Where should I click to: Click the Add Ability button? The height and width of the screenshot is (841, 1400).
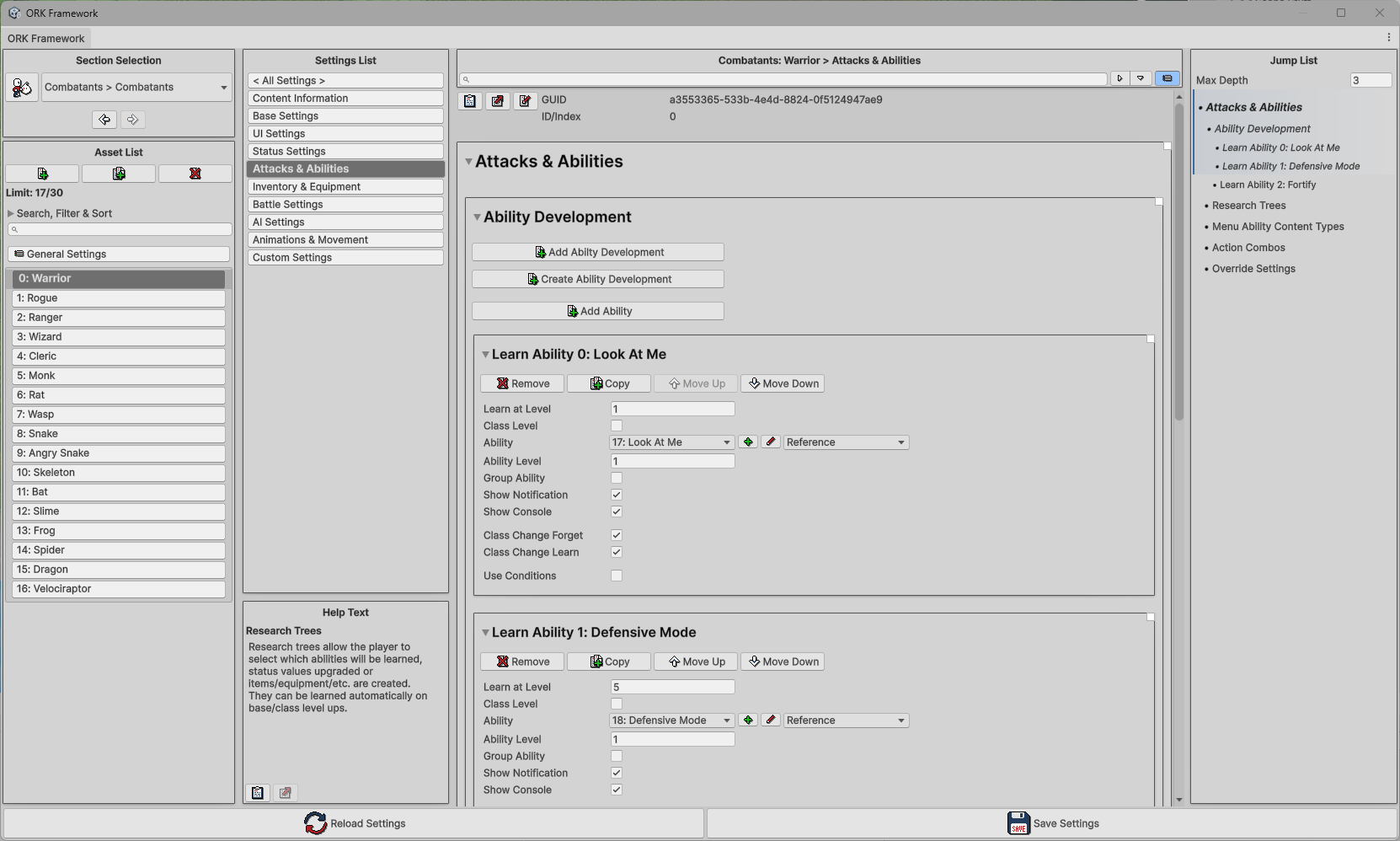(x=598, y=311)
